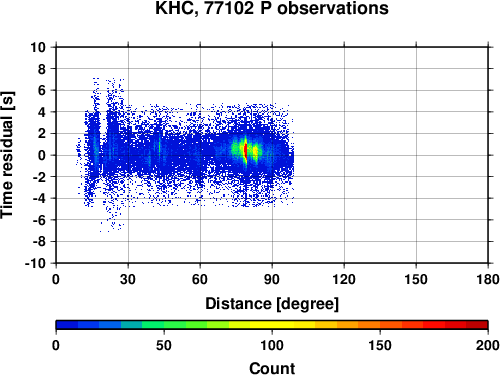Click the x-axis tick label '60'

(200, 279)
